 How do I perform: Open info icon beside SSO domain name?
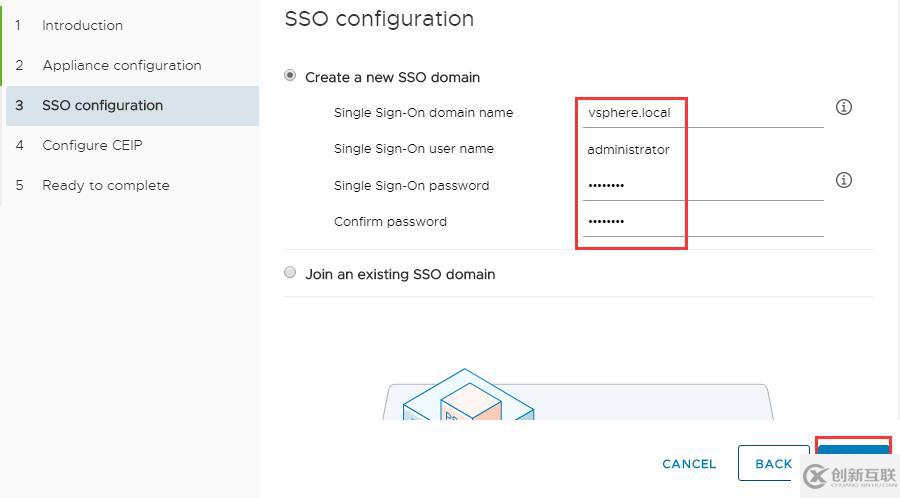(843, 107)
